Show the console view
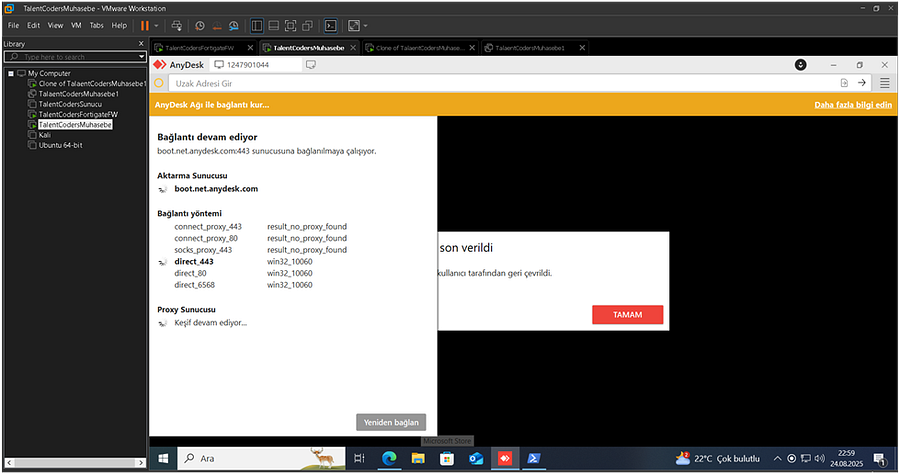Image resolution: width=900 pixels, height=474 pixels. [331, 26]
